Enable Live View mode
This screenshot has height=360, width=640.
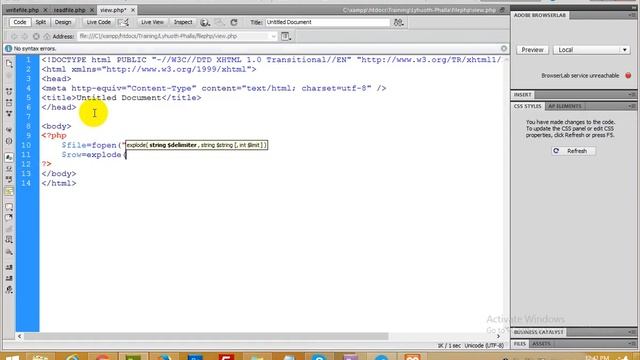tap(152, 22)
